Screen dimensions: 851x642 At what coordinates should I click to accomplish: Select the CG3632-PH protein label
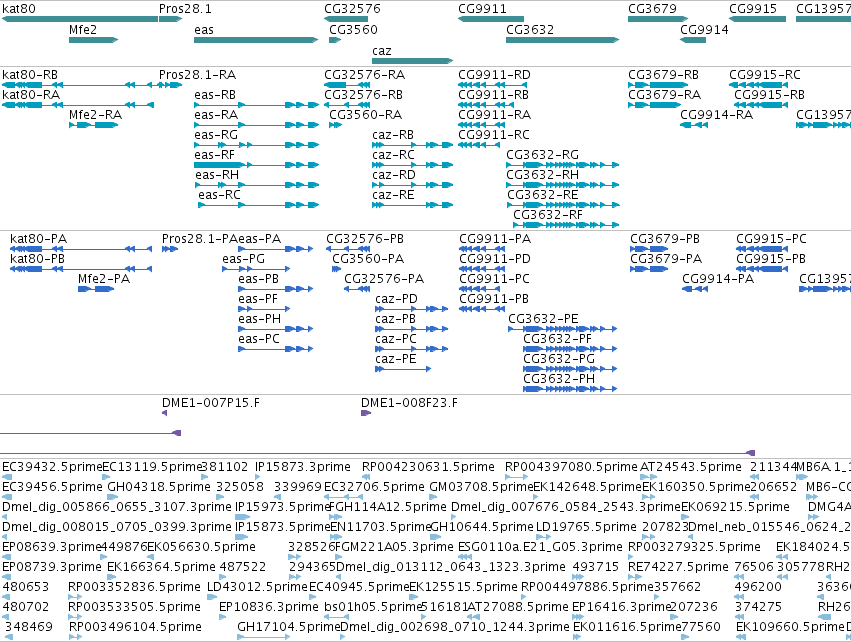pyautogui.click(x=559, y=379)
